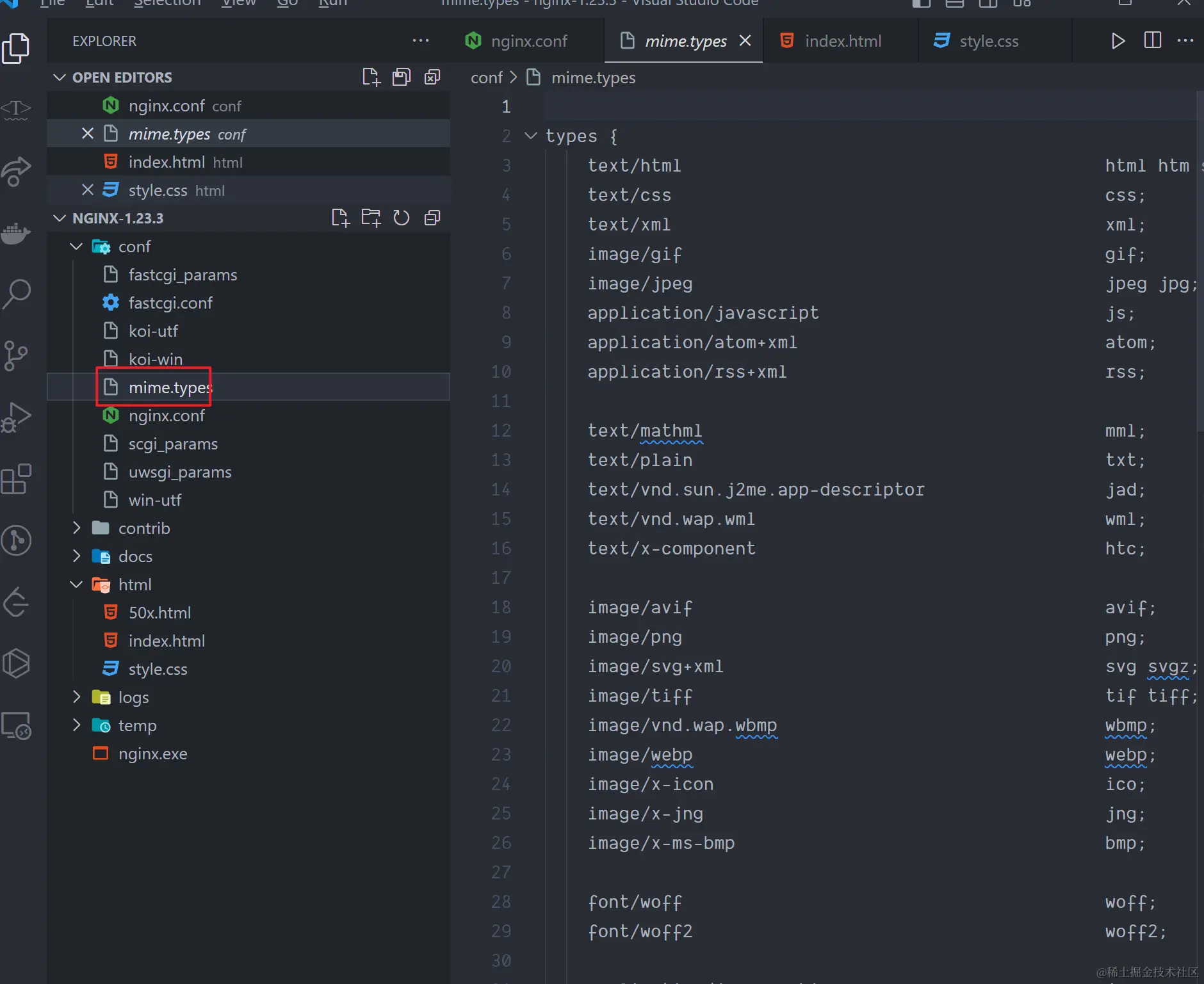Click conf in the breadcrumb path

487,77
